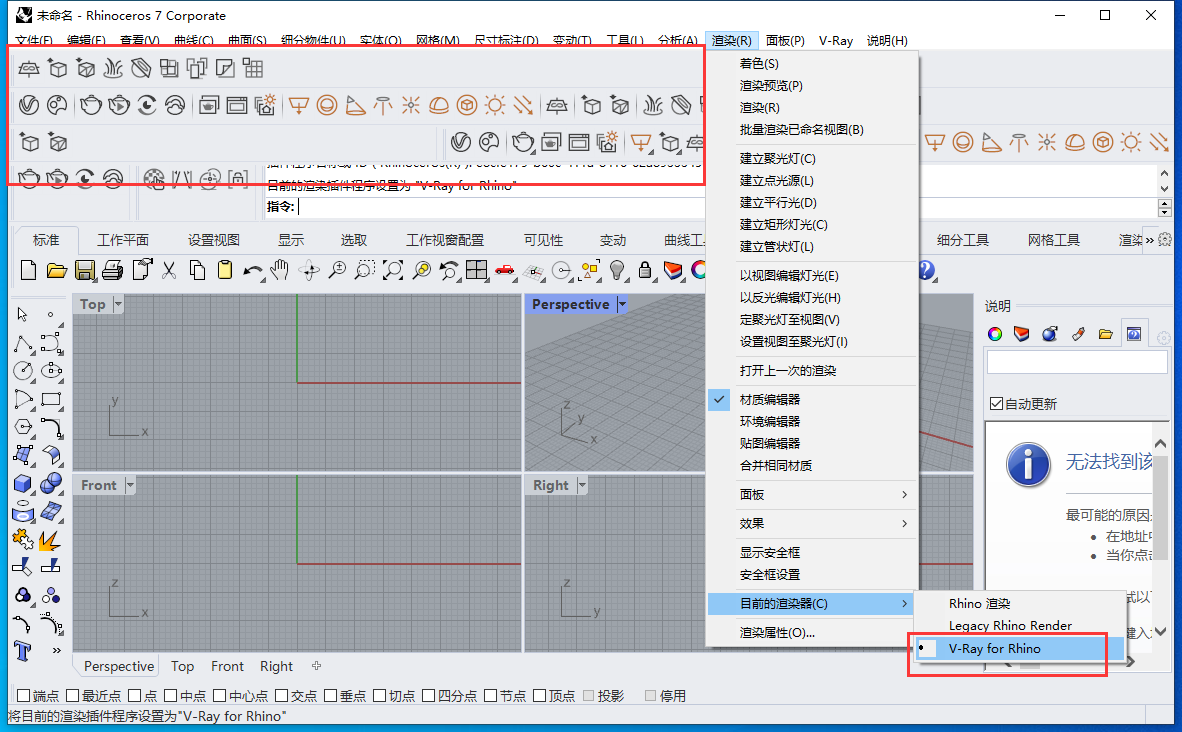Click the padlock lock-objects icon

click(645, 270)
